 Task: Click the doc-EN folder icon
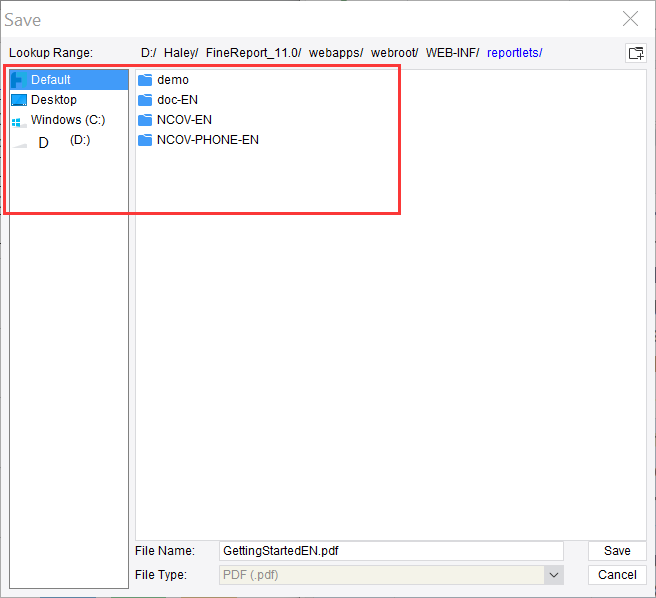[x=145, y=100]
